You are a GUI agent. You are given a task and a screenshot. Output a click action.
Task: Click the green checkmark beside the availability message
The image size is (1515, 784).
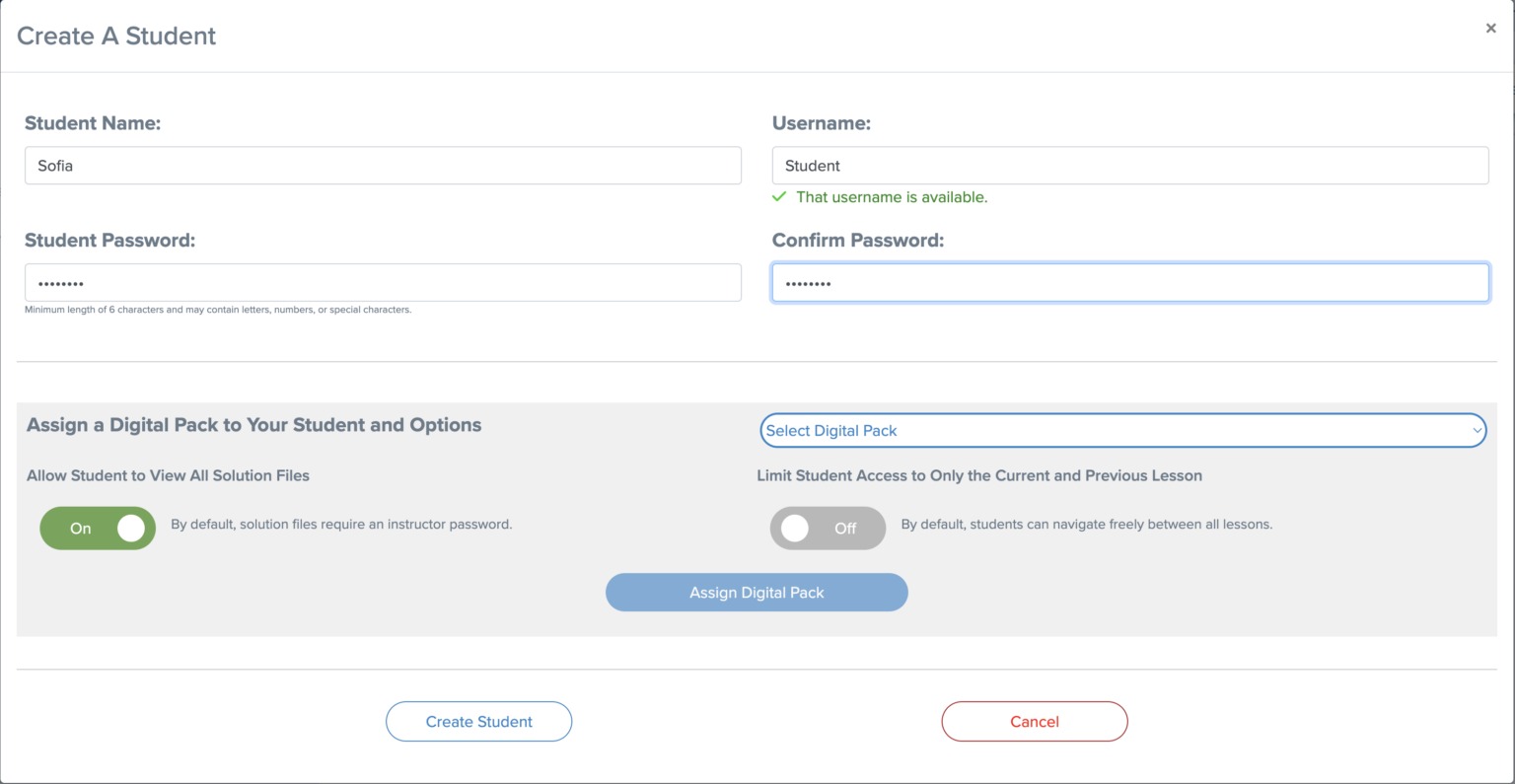point(778,197)
